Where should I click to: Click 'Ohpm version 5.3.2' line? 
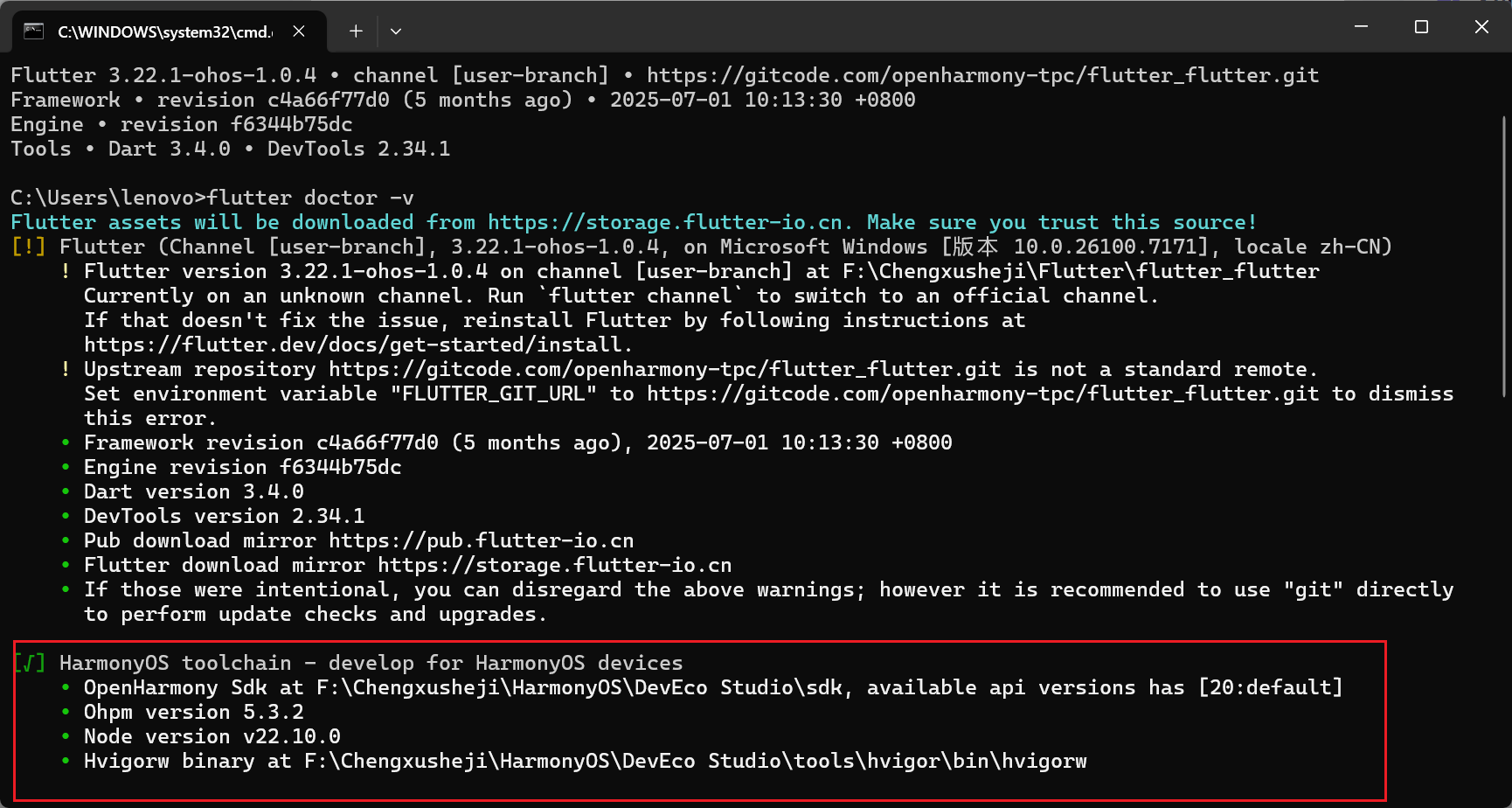194,712
